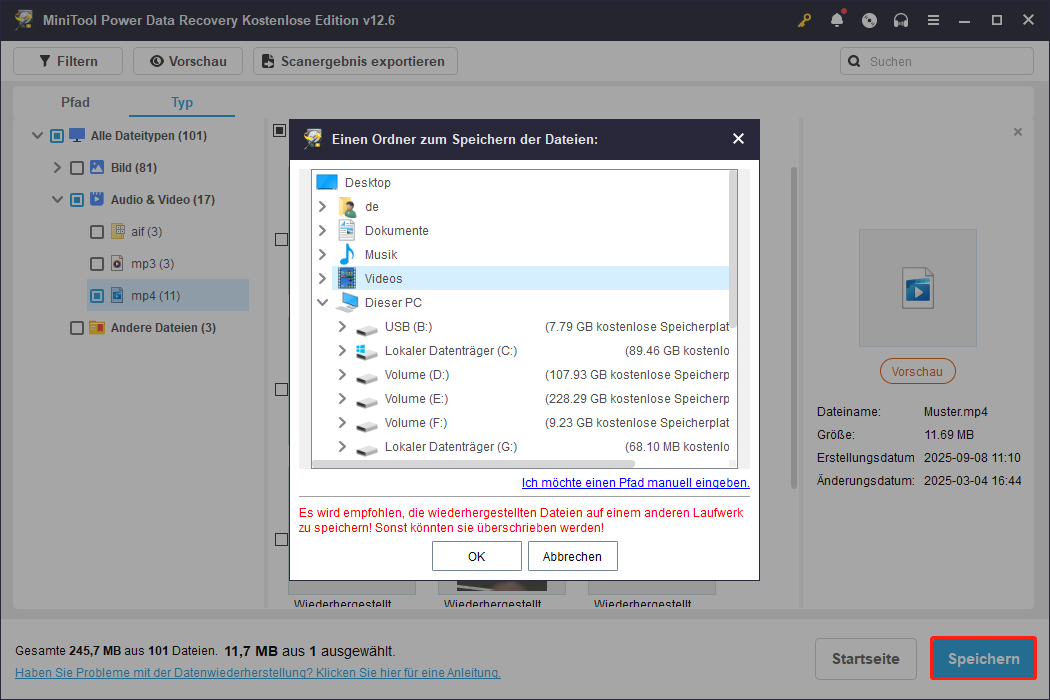Click the Suchen search input field

[x=945, y=61]
